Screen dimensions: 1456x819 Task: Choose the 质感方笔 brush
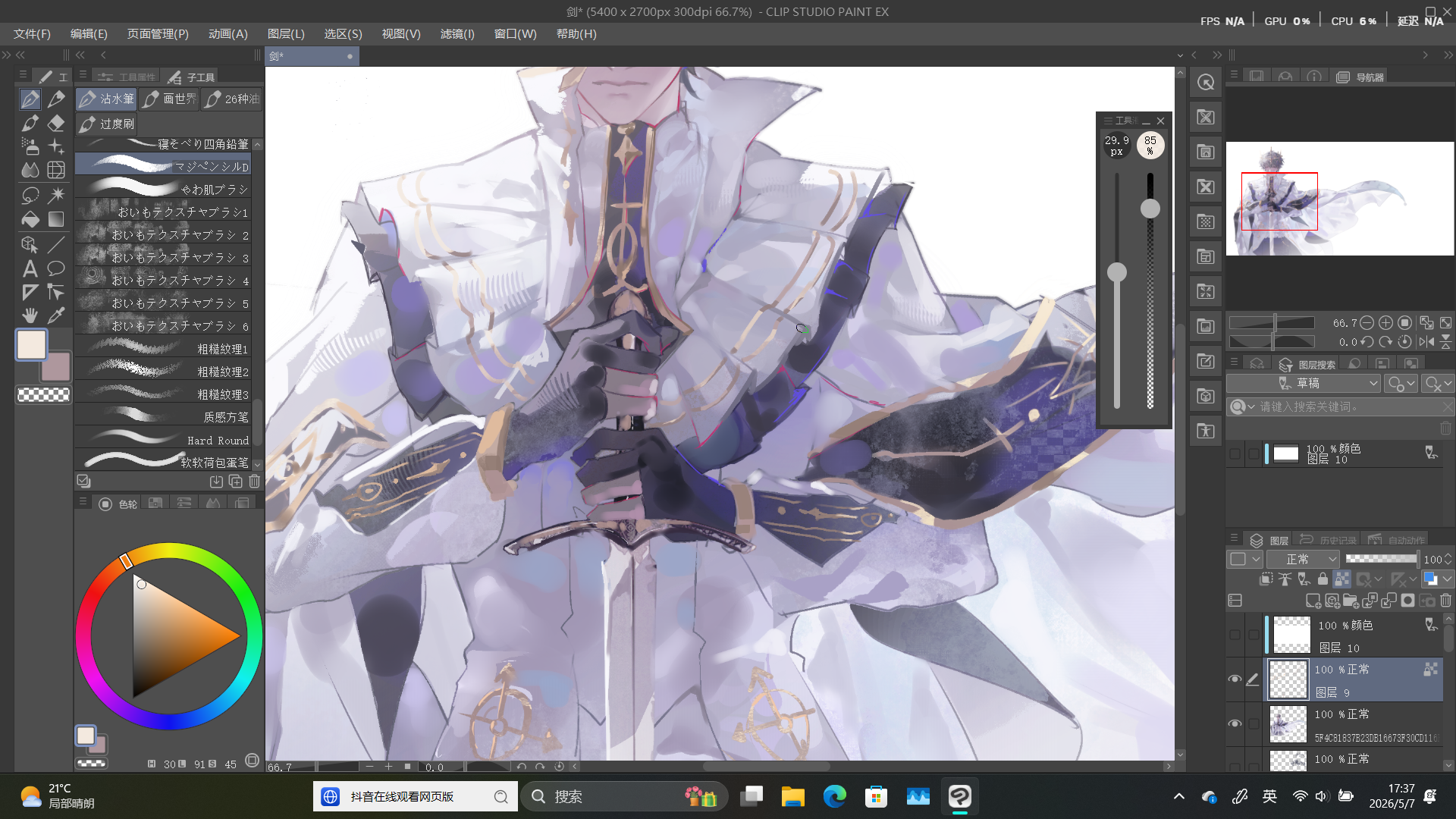point(163,416)
